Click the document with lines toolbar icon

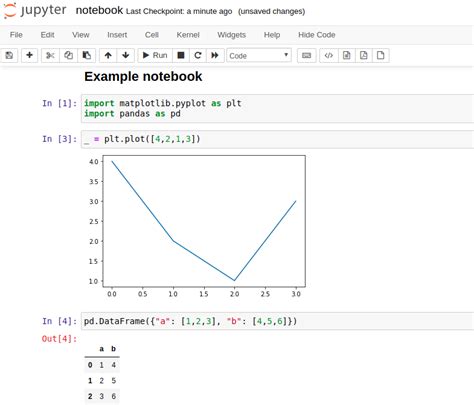pos(347,55)
